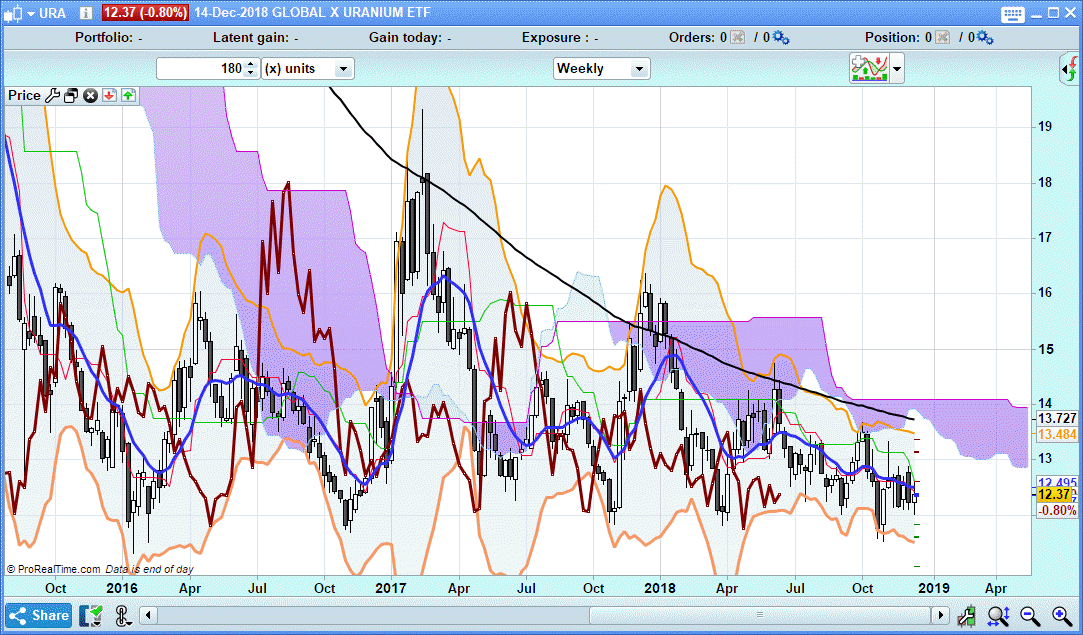Viewport: 1083px width, 635px height.
Task: Click the 2019 label on time axis
Action: 933,588
